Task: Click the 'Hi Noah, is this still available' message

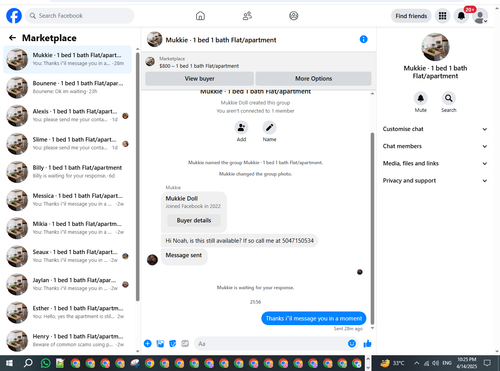Action: pos(239,241)
